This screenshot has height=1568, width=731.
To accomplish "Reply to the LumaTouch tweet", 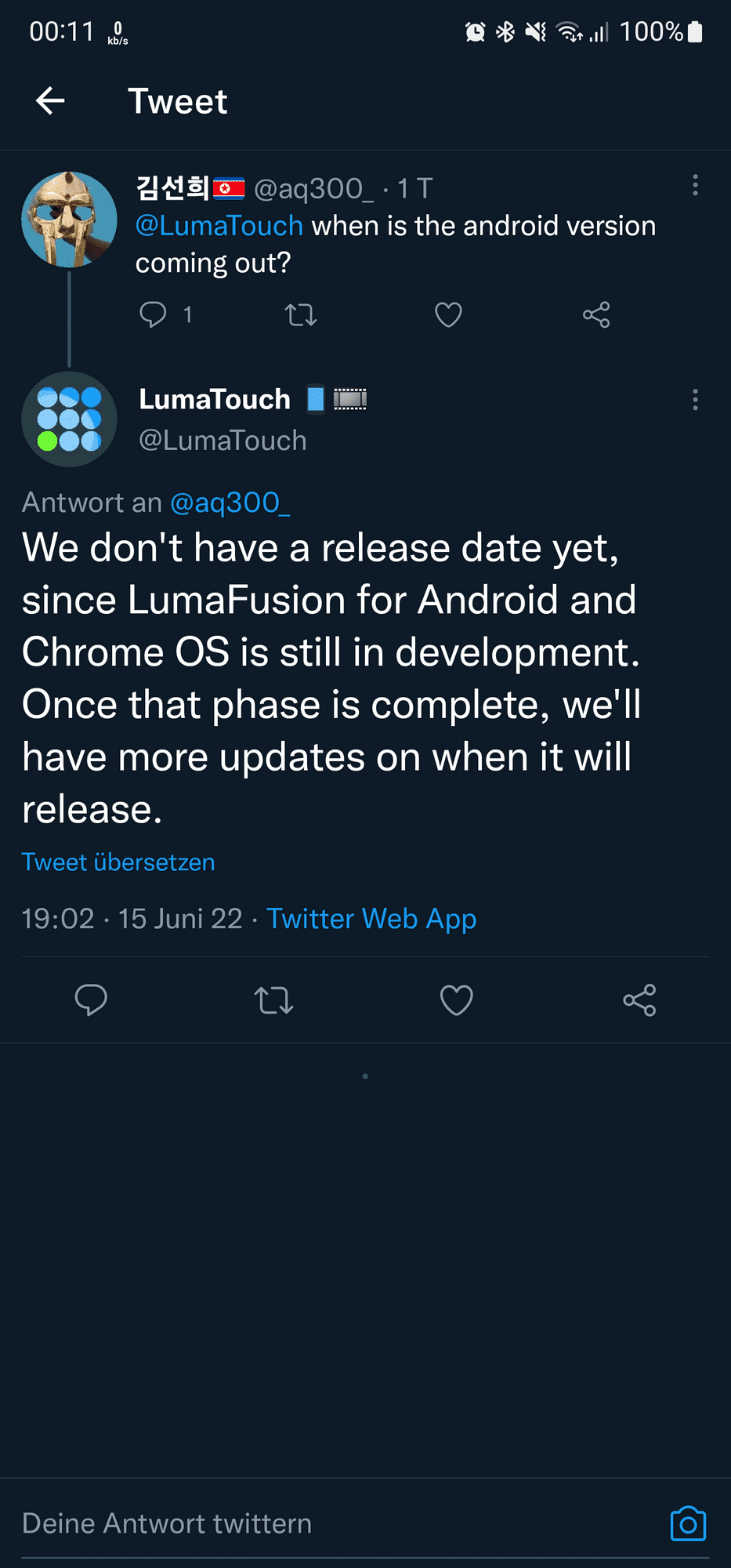I will pos(91,1000).
